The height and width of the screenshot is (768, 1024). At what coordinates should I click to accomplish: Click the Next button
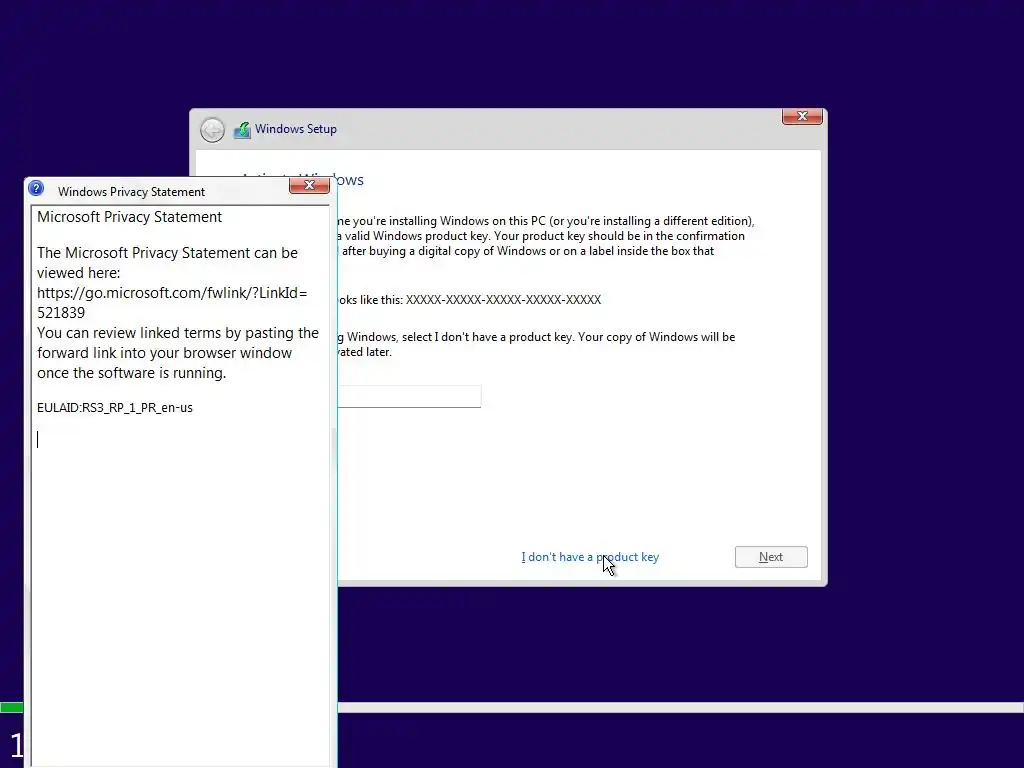click(x=771, y=557)
